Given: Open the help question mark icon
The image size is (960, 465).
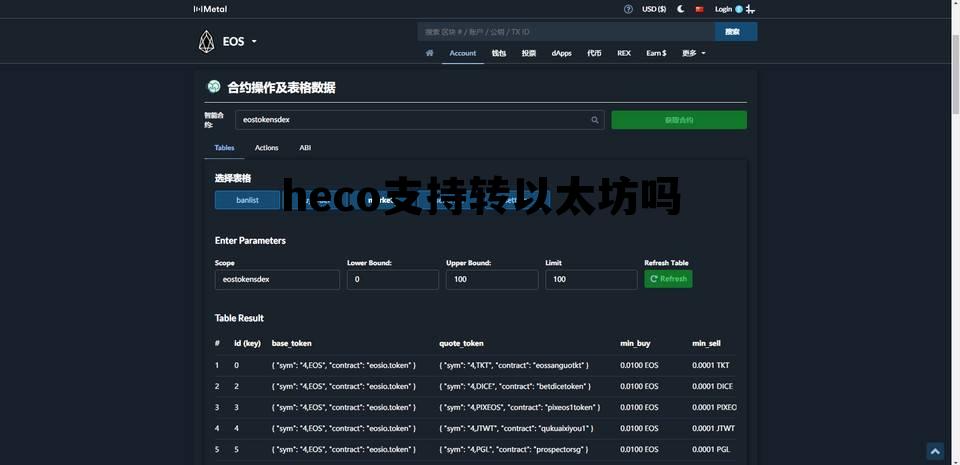Looking at the screenshot, I should [x=628, y=9].
